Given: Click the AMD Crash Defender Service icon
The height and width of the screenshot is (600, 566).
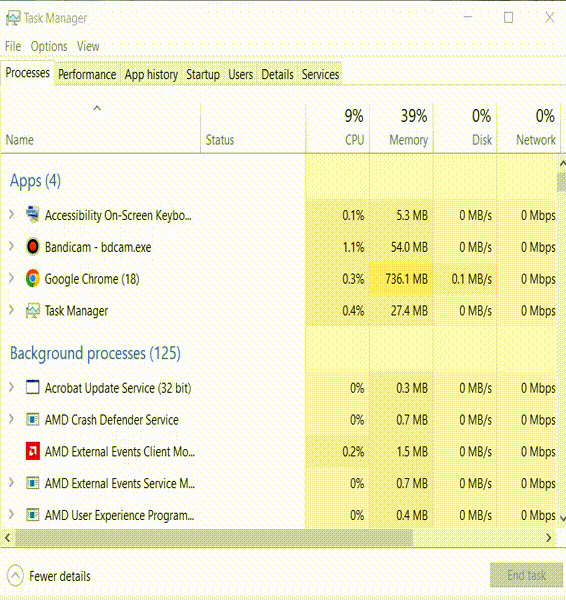Looking at the screenshot, I should [33, 419].
